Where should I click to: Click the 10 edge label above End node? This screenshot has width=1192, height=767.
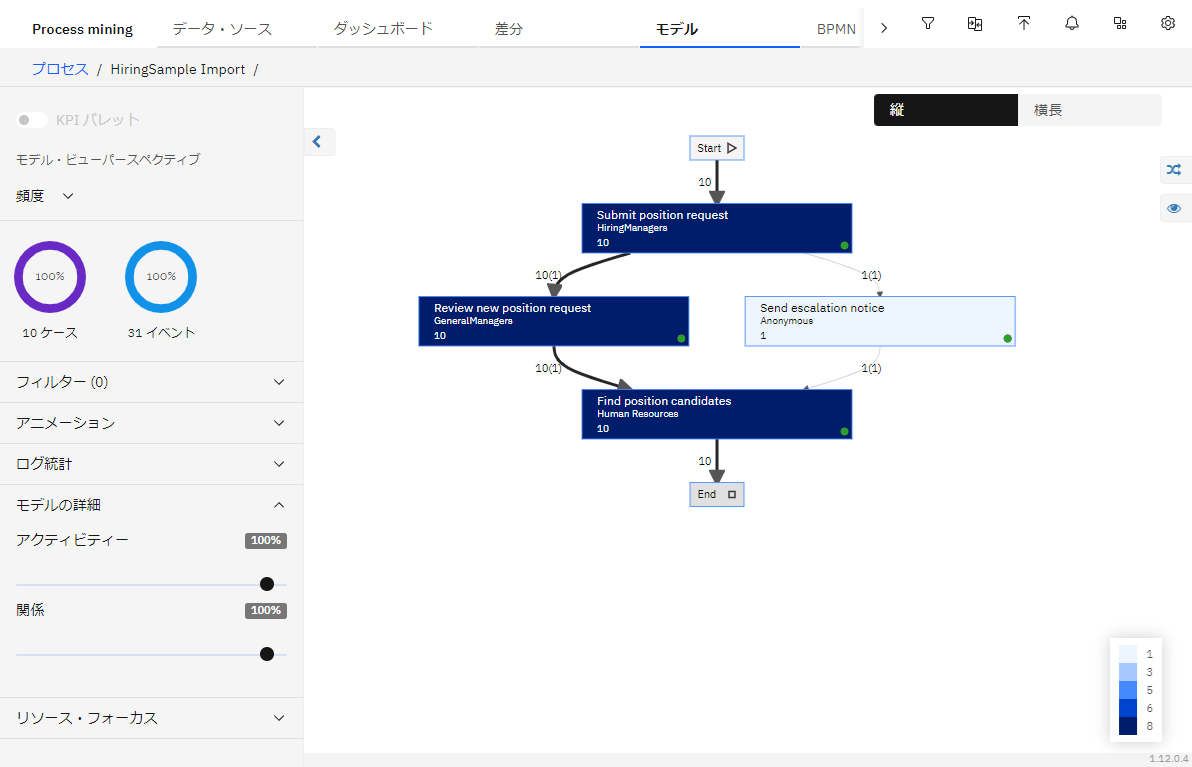pyautogui.click(x=705, y=461)
